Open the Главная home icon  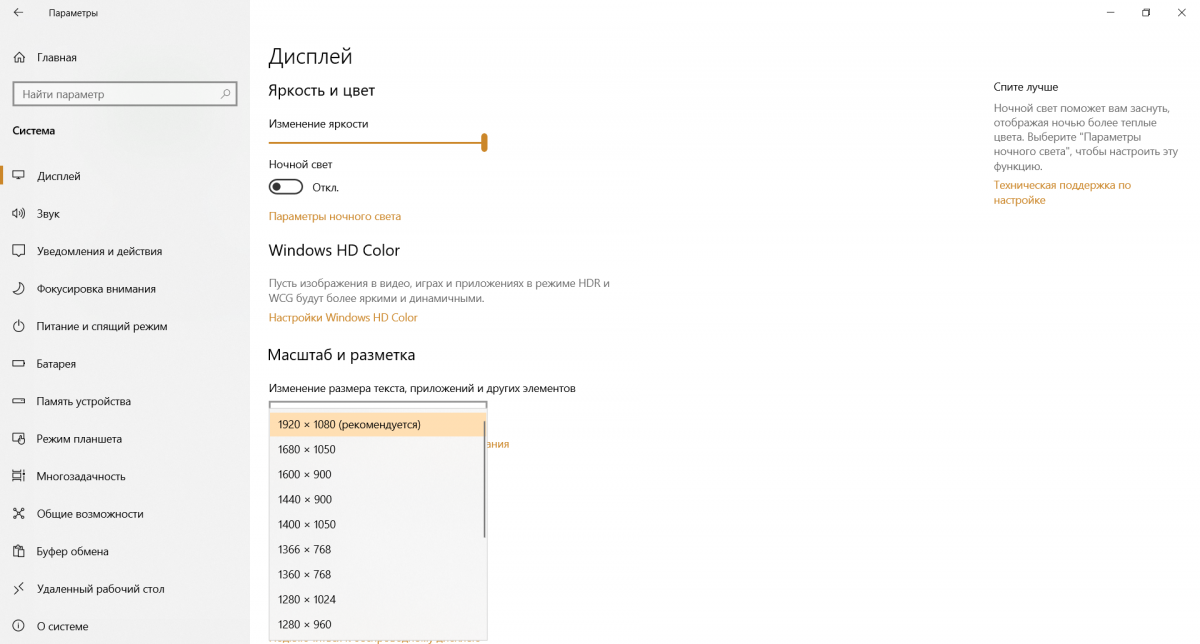(x=18, y=58)
